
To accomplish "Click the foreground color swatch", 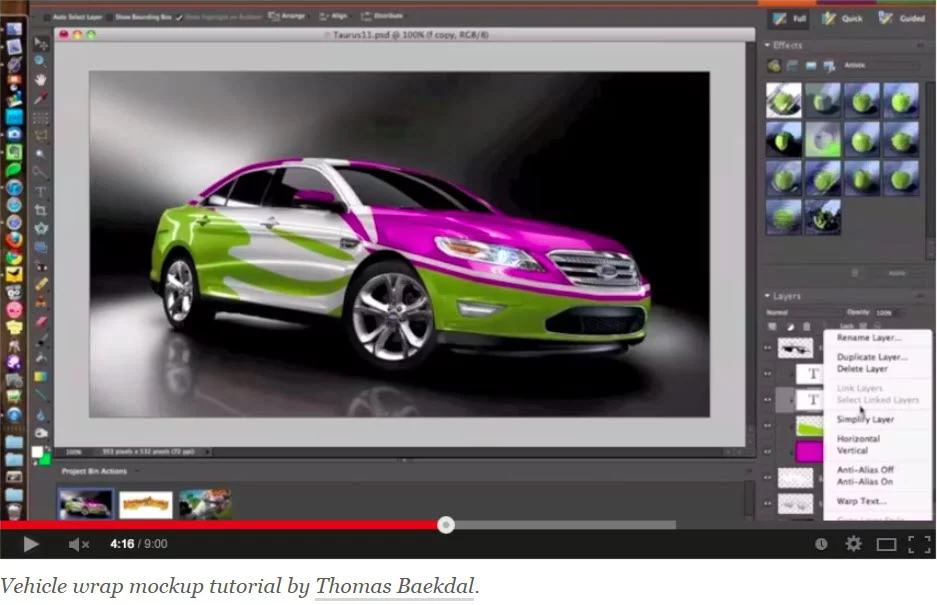I will (x=38, y=452).
